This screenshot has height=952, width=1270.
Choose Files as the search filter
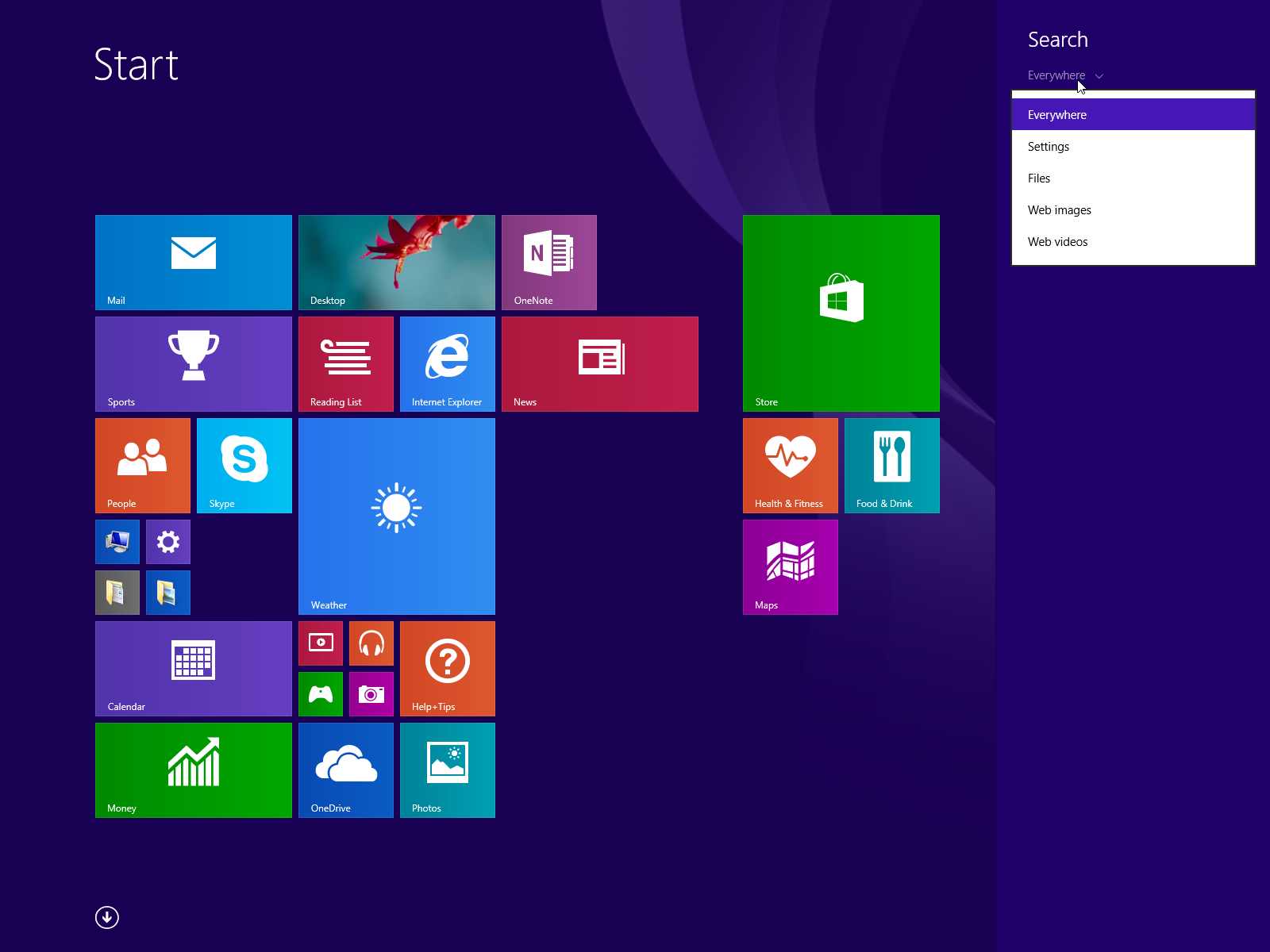tap(1038, 178)
